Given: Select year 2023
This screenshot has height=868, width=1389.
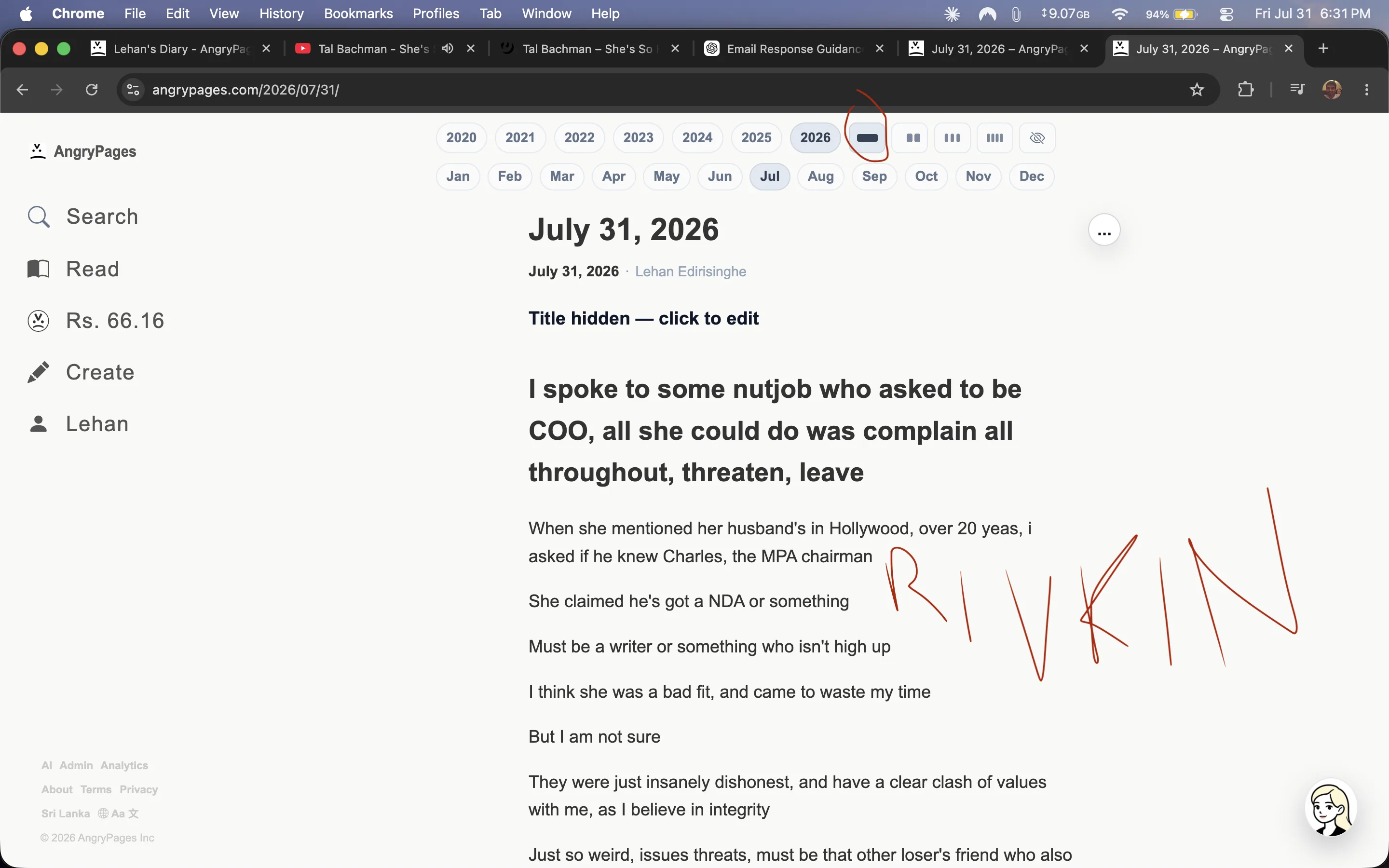Looking at the screenshot, I should pyautogui.click(x=638, y=138).
